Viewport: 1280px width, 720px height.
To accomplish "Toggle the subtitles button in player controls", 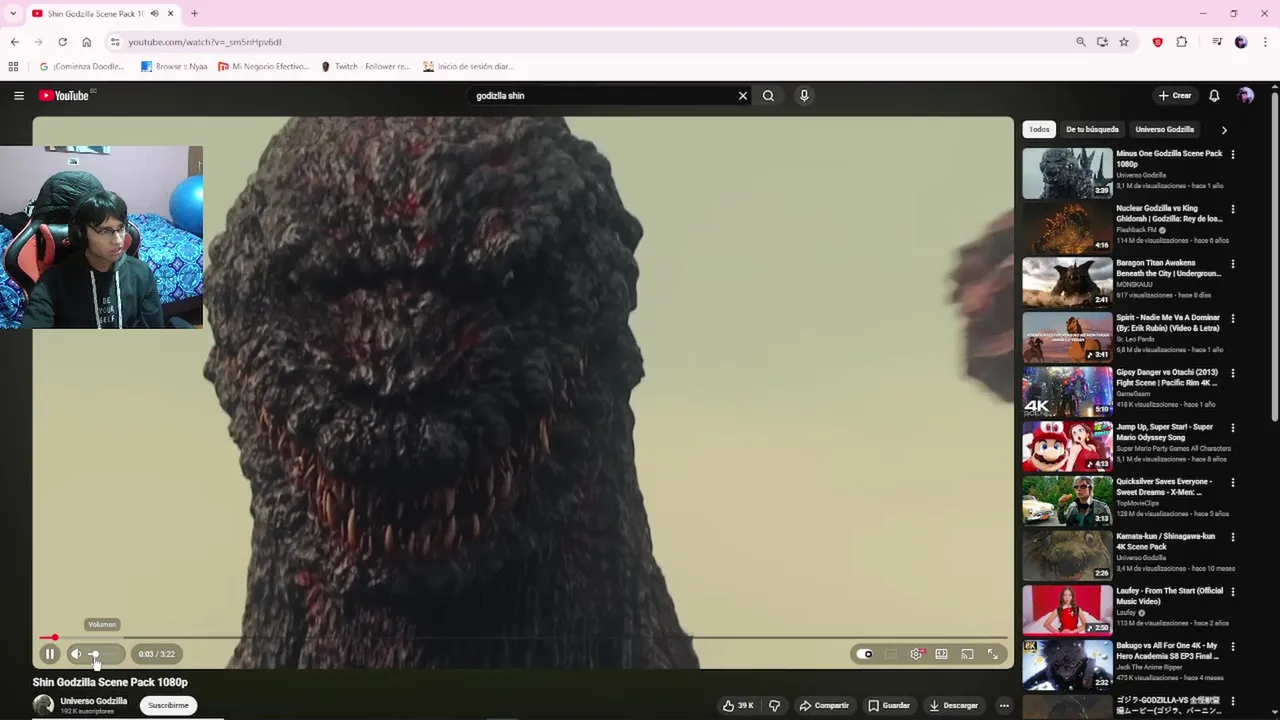I will tap(891, 654).
